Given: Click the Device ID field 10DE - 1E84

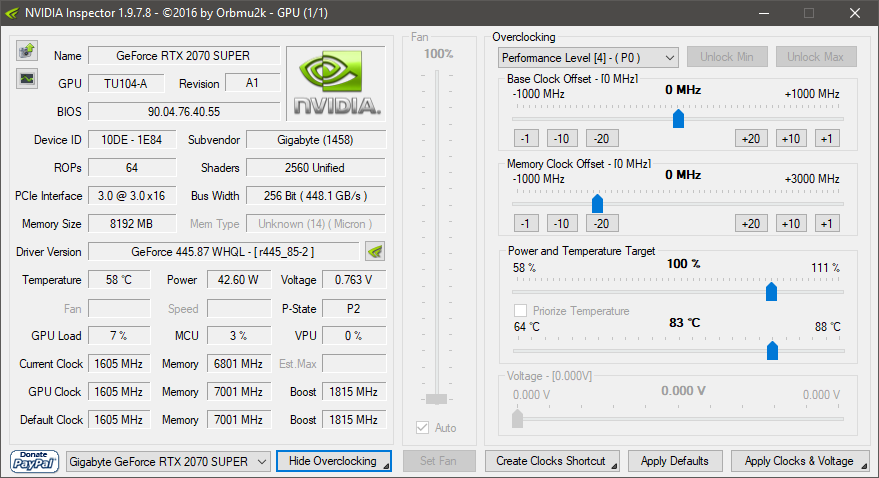Looking at the screenshot, I should [x=132, y=140].
